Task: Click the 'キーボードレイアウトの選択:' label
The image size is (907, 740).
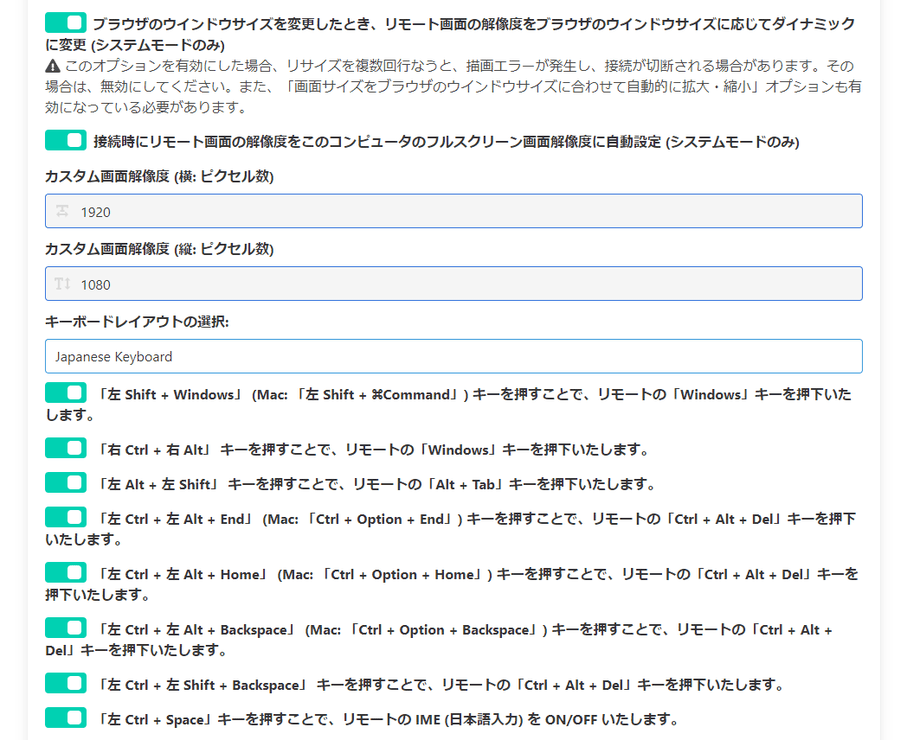Action: tap(137, 322)
